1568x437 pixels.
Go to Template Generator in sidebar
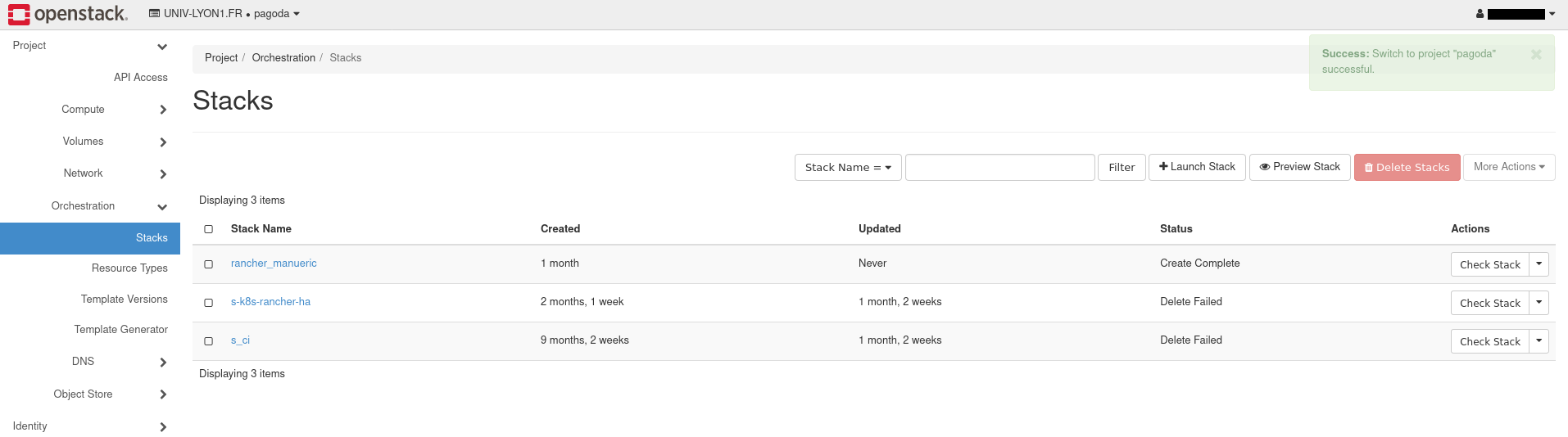tap(120, 330)
